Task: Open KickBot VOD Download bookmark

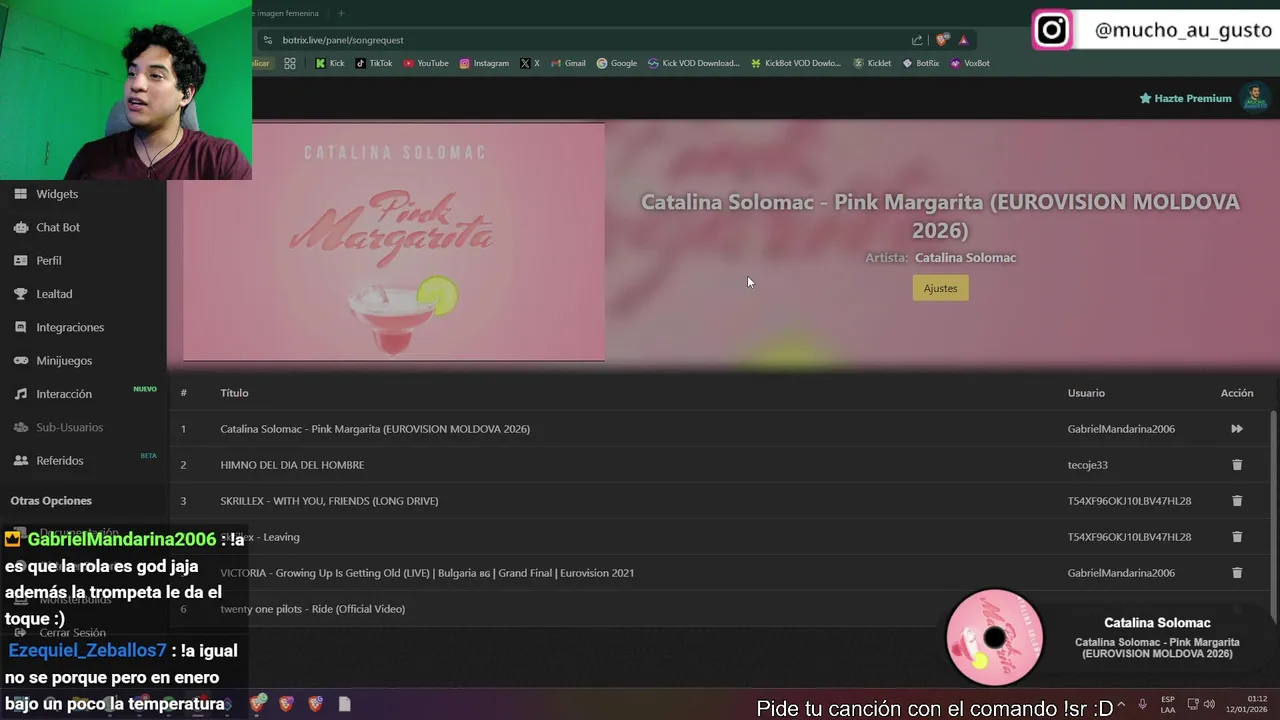Action: point(795,63)
